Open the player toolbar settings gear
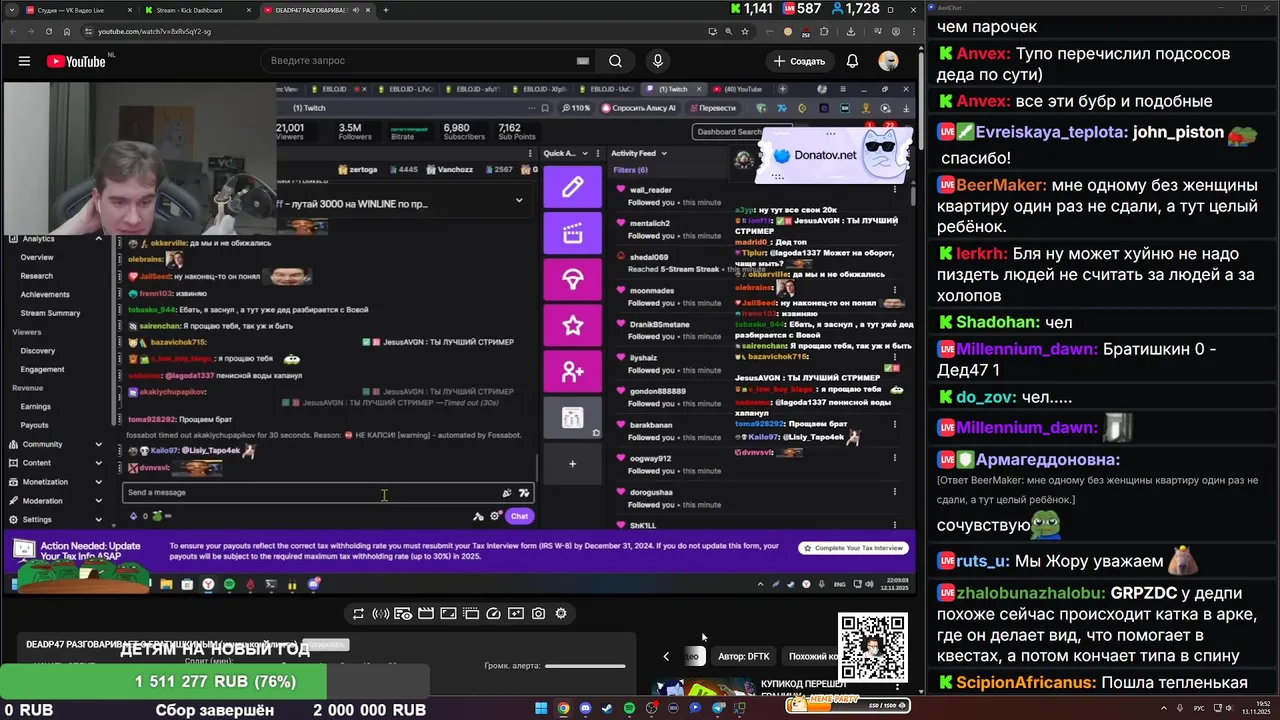This screenshot has width=1280, height=720. (x=561, y=614)
